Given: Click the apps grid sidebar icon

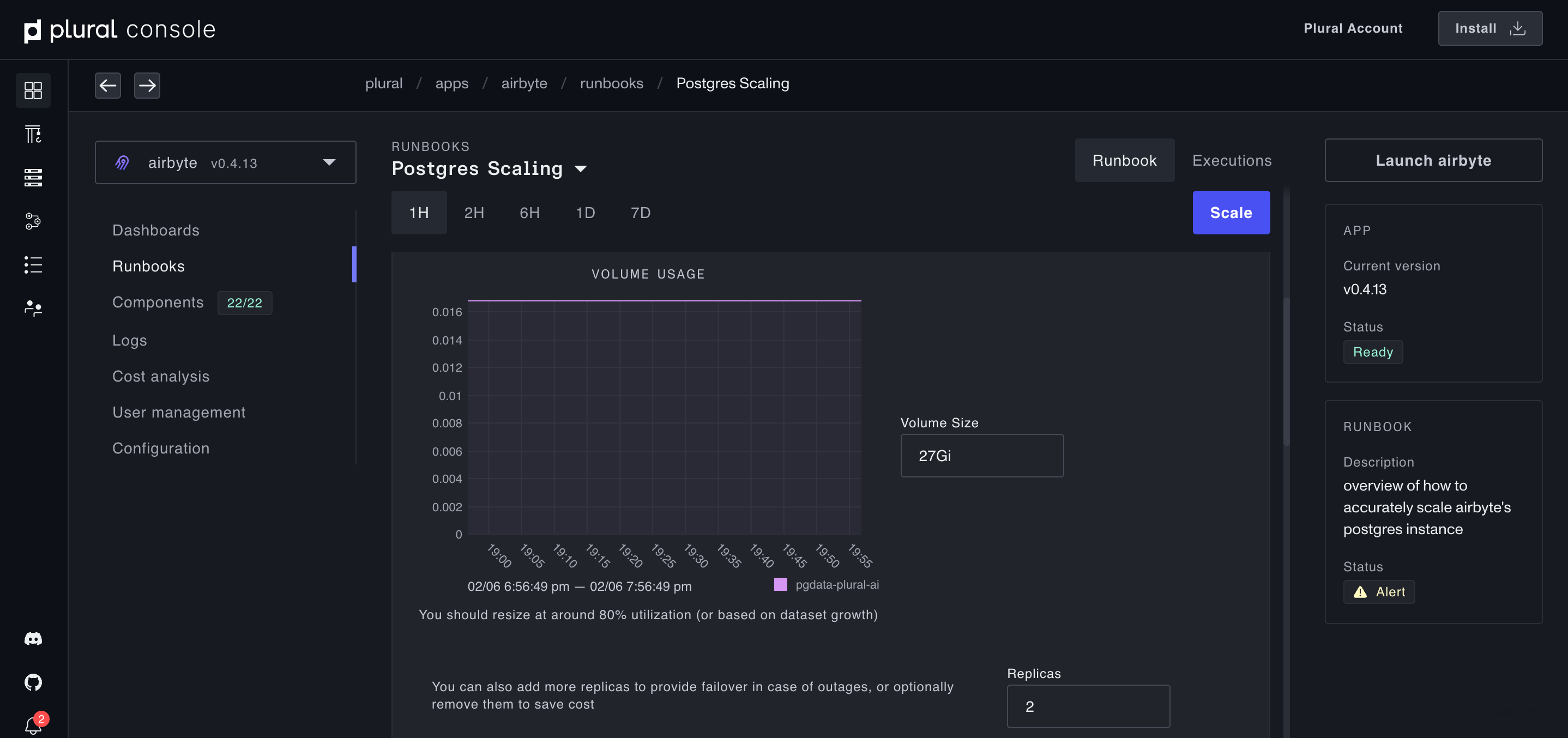Looking at the screenshot, I should point(33,90).
